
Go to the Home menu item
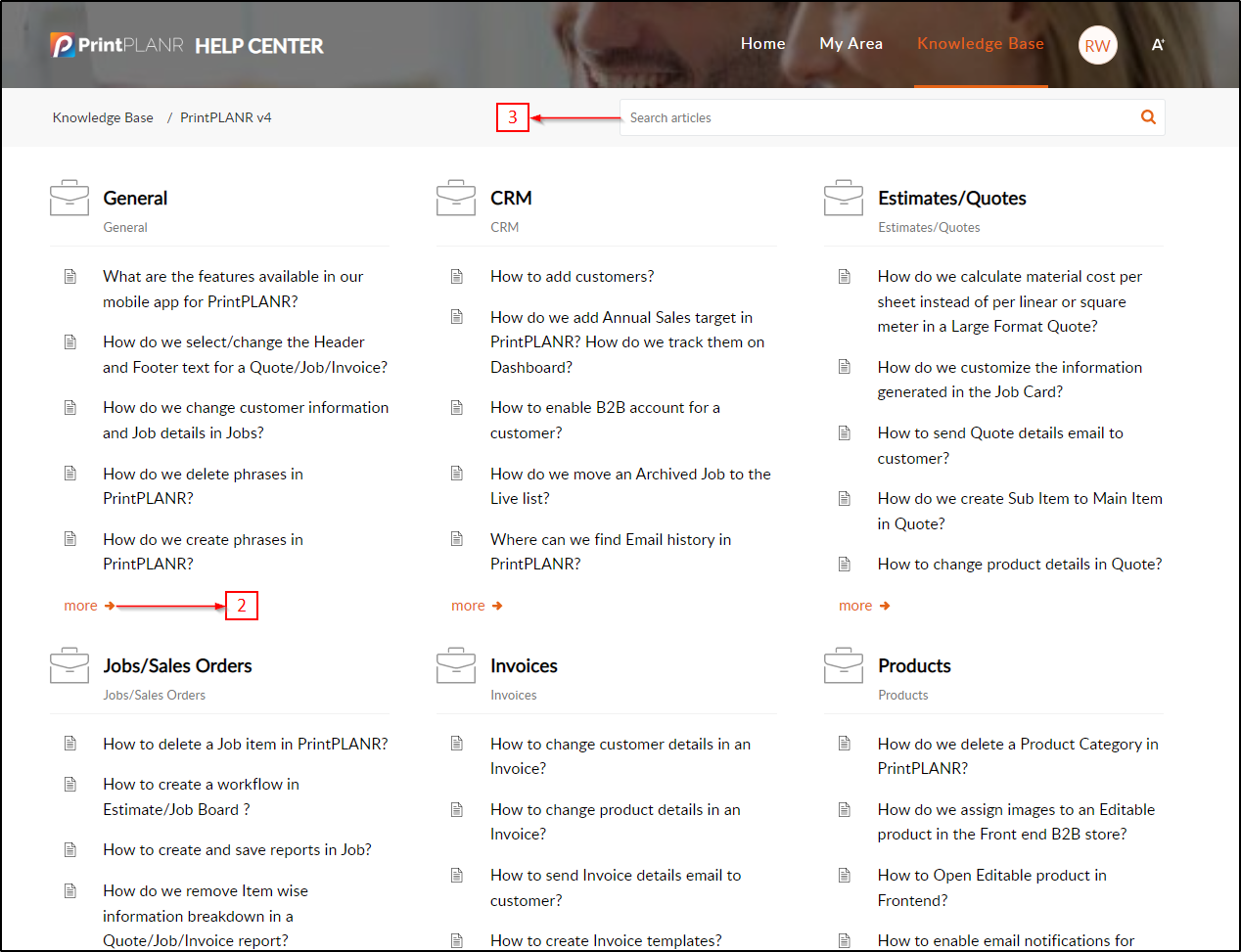(762, 44)
